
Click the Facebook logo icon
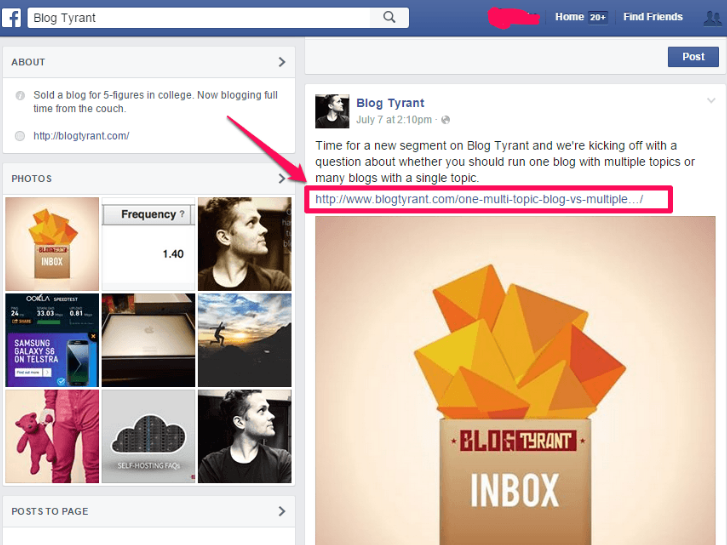(11, 18)
